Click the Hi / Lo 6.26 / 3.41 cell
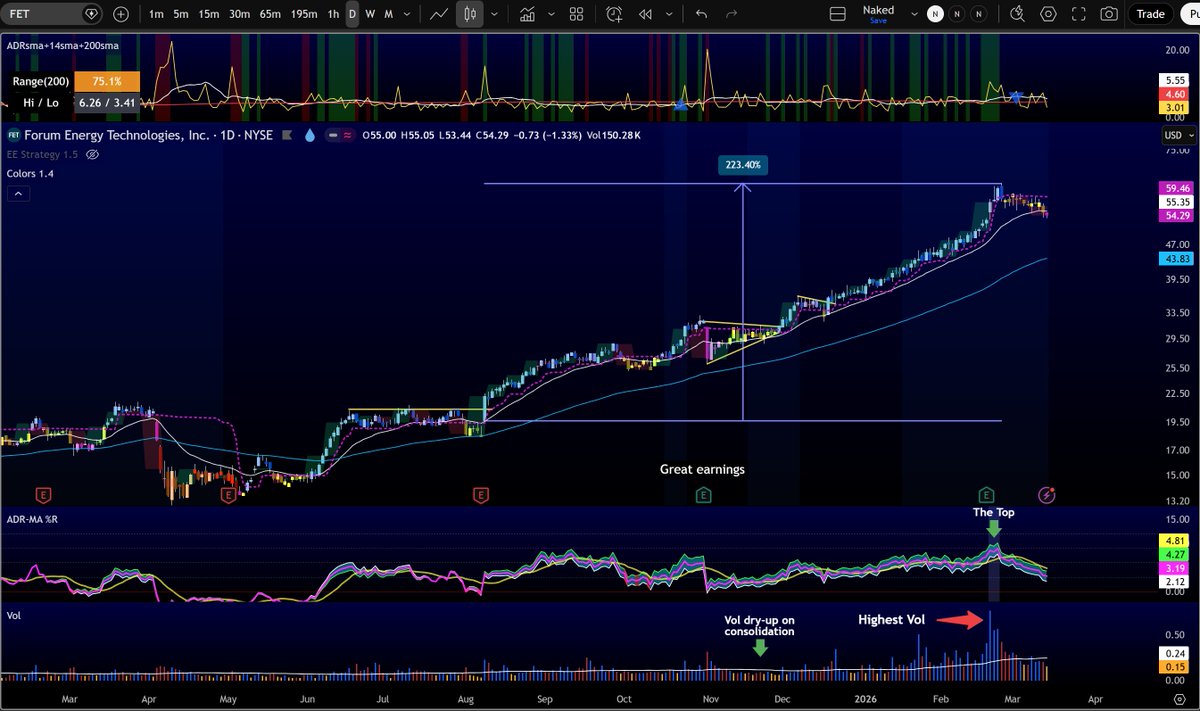Image resolution: width=1200 pixels, height=711 pixels. point(107,103)
